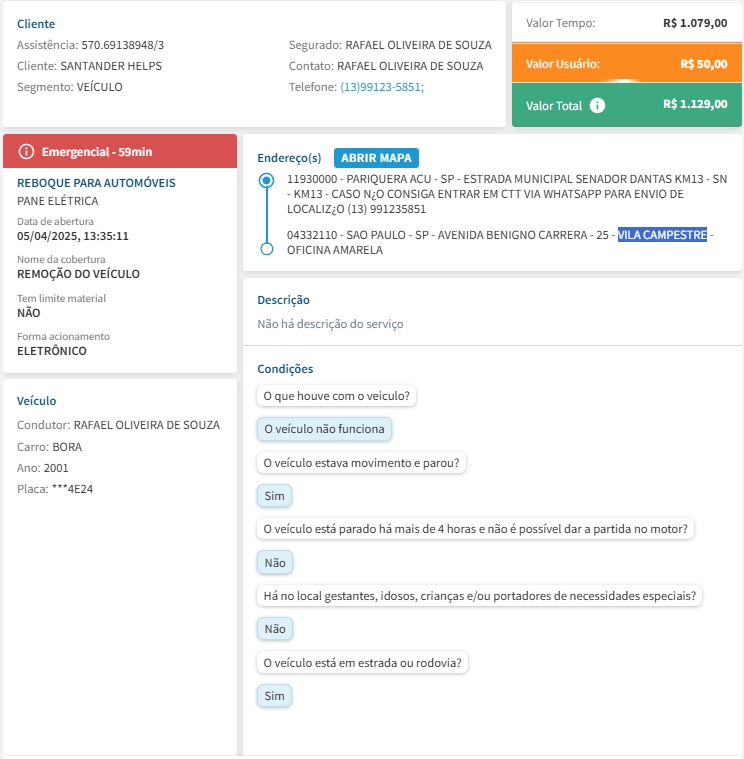Click the Descrição section heading
744x759 pixels.
tap(284, 300)
